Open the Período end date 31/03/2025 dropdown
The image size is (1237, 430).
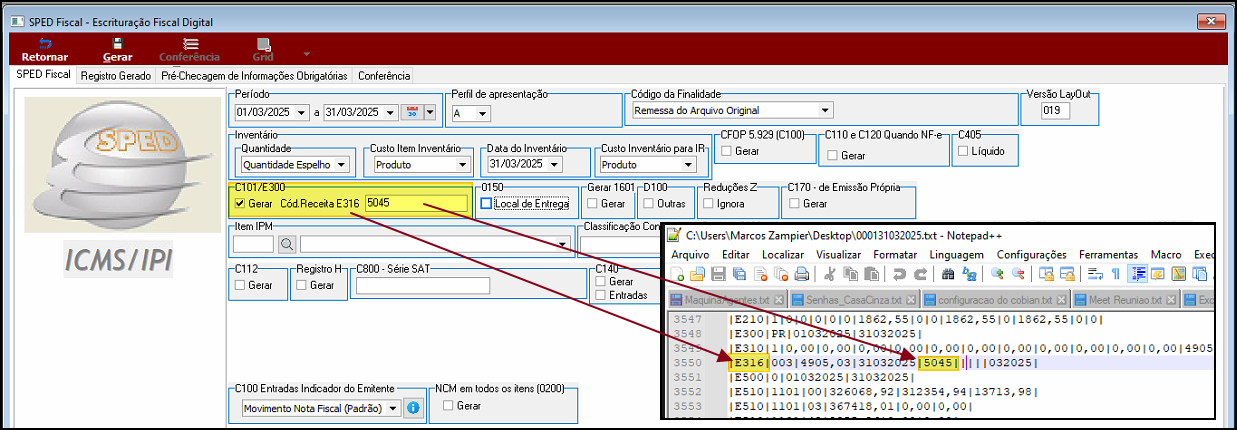391,112
